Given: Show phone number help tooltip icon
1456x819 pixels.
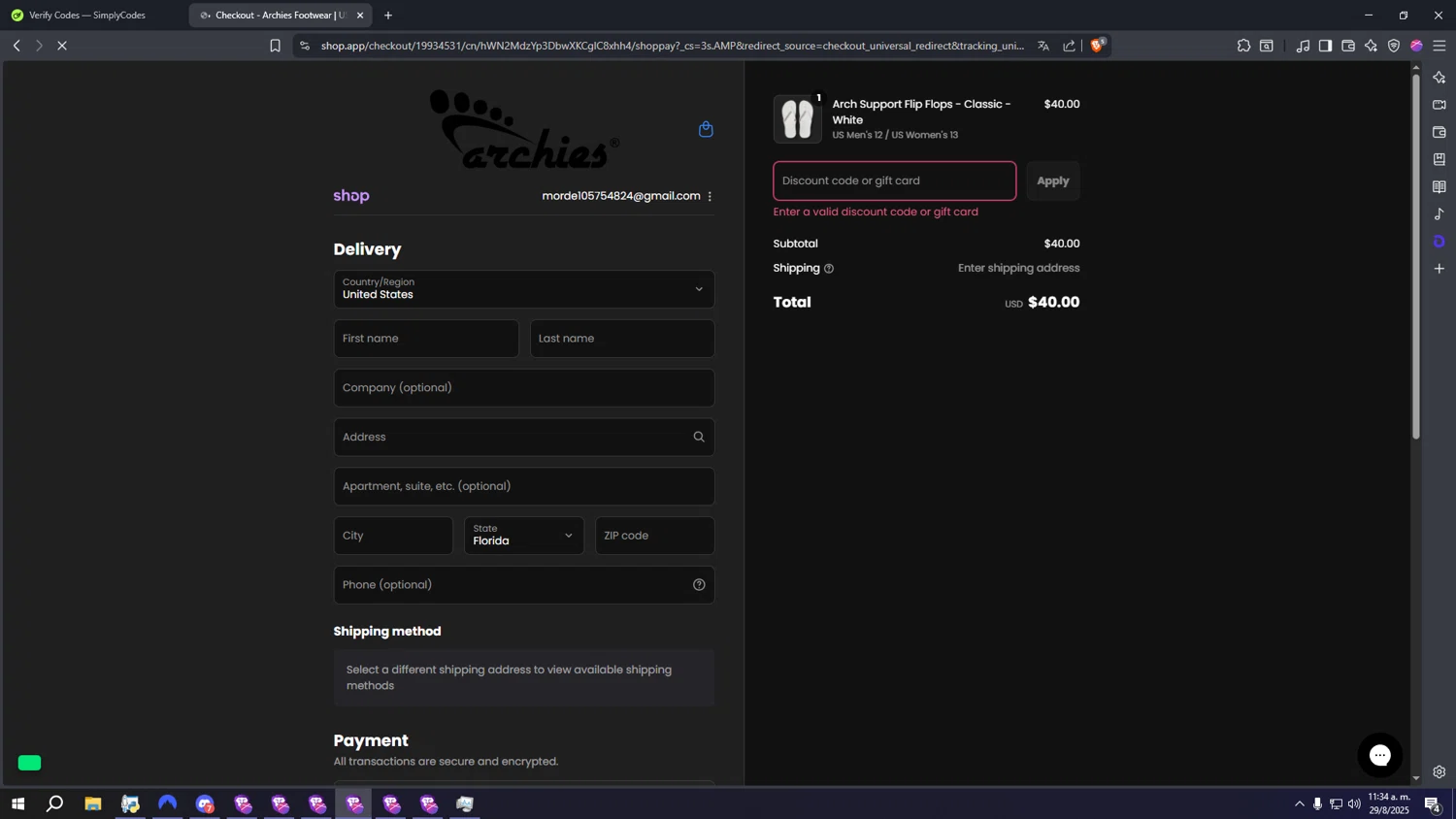Looking at the screenshot, I should (699, 584).
